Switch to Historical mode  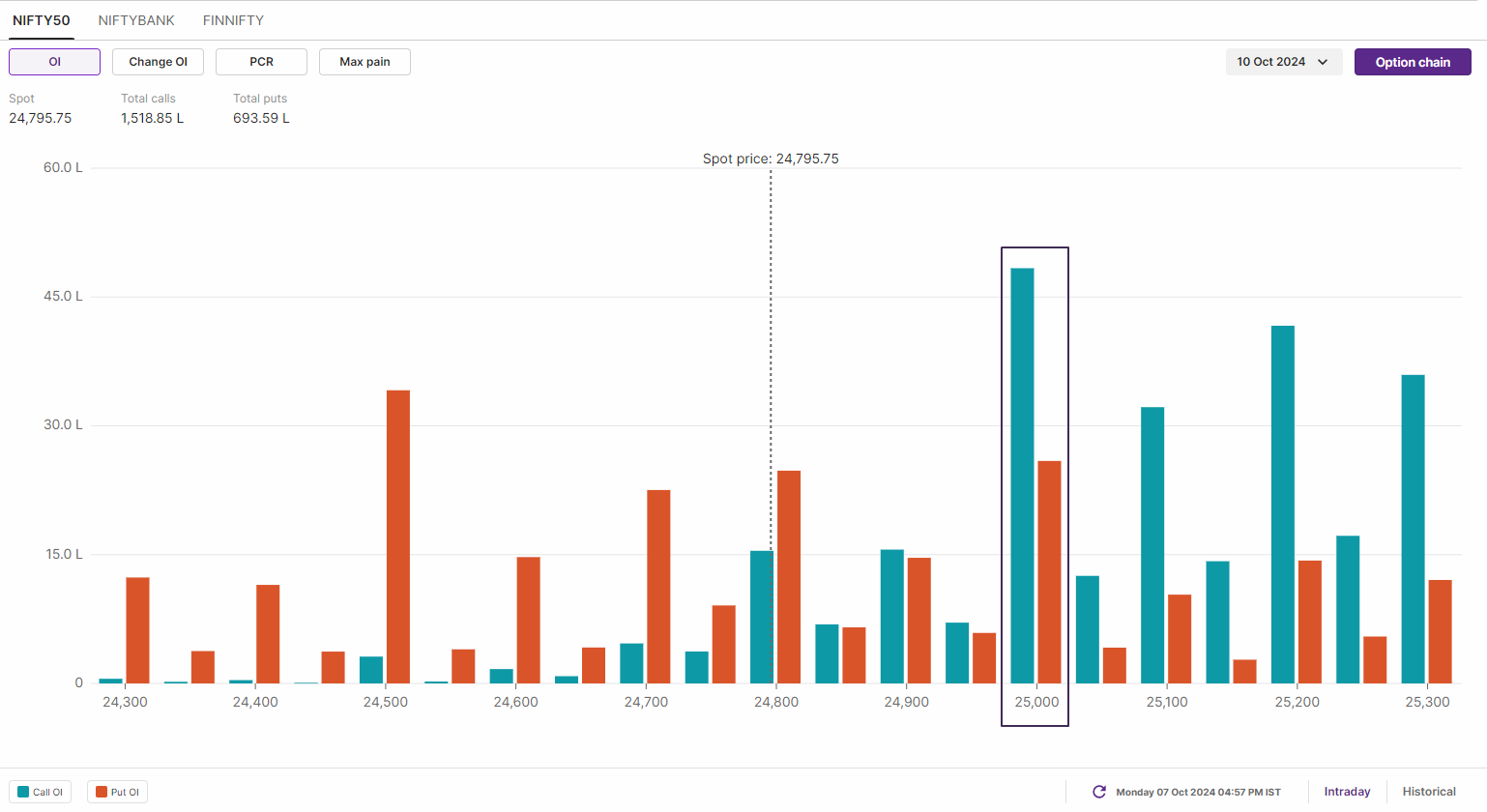tap(1429, 792)
